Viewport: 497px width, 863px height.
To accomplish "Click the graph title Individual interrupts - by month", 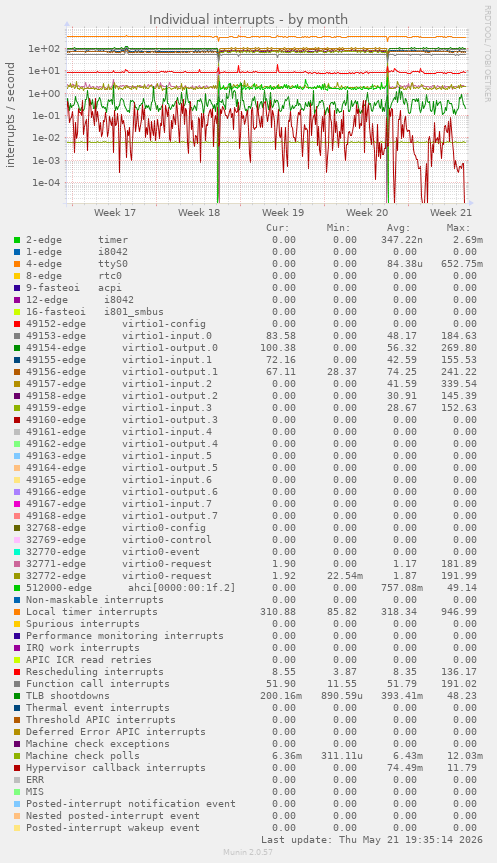I will [x=248, y=19].
